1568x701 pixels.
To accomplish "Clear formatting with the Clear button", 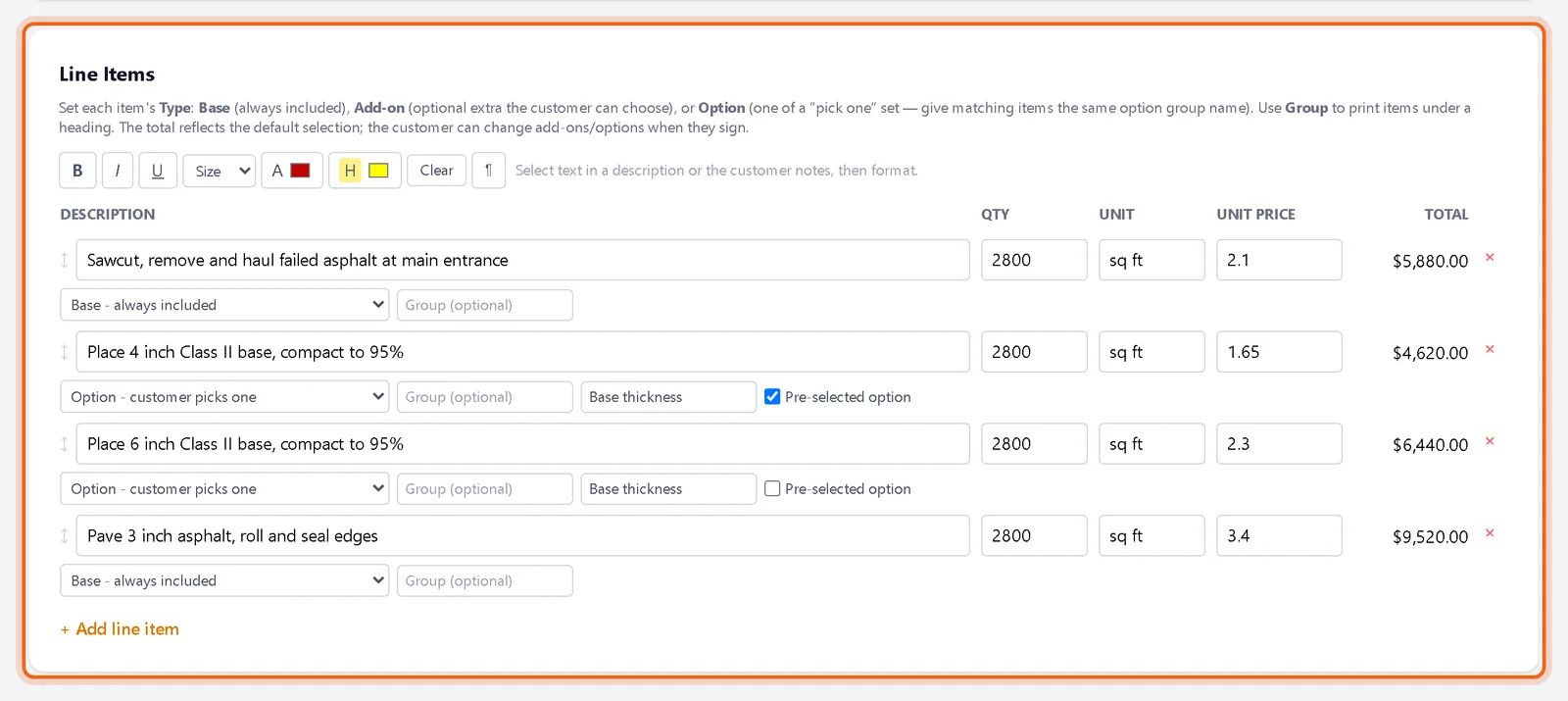I will [436, 171].
